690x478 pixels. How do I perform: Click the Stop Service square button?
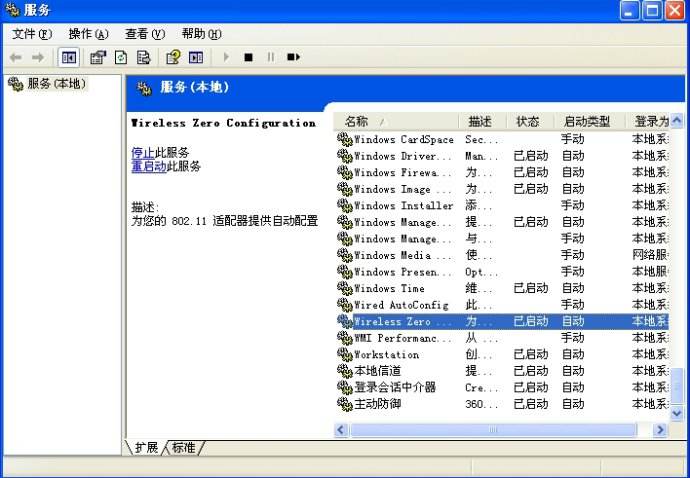[x=249, y=57]
